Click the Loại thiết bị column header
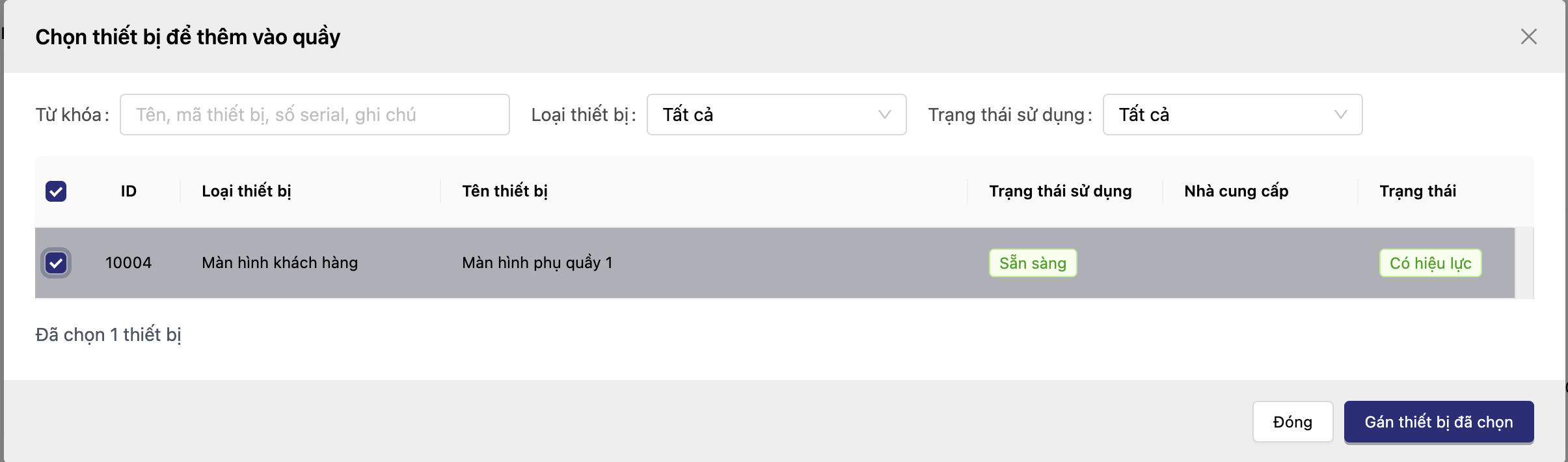Screen dimensions: 1568x462 (247, 191)
